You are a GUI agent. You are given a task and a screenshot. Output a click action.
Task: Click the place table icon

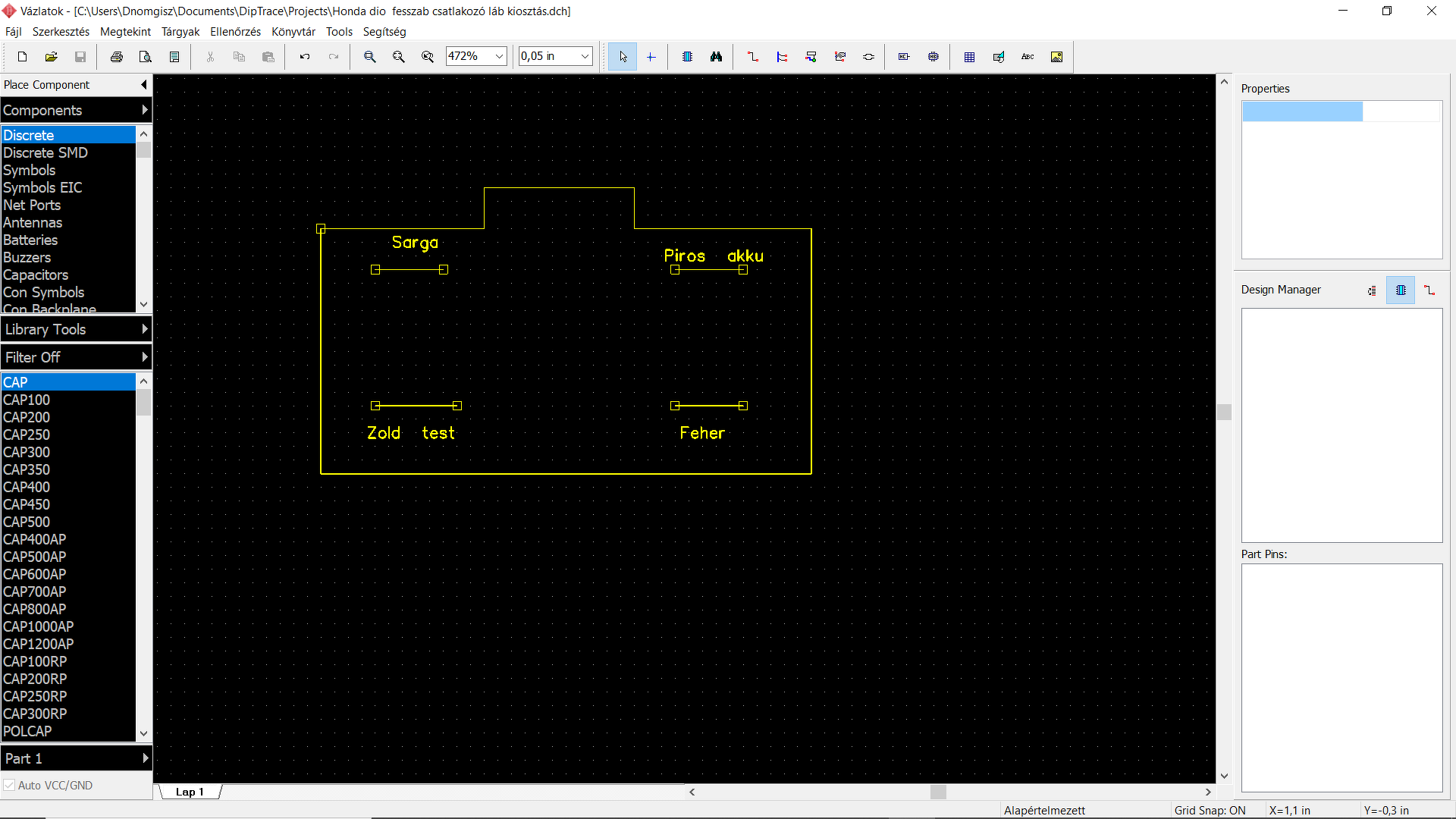969,57
